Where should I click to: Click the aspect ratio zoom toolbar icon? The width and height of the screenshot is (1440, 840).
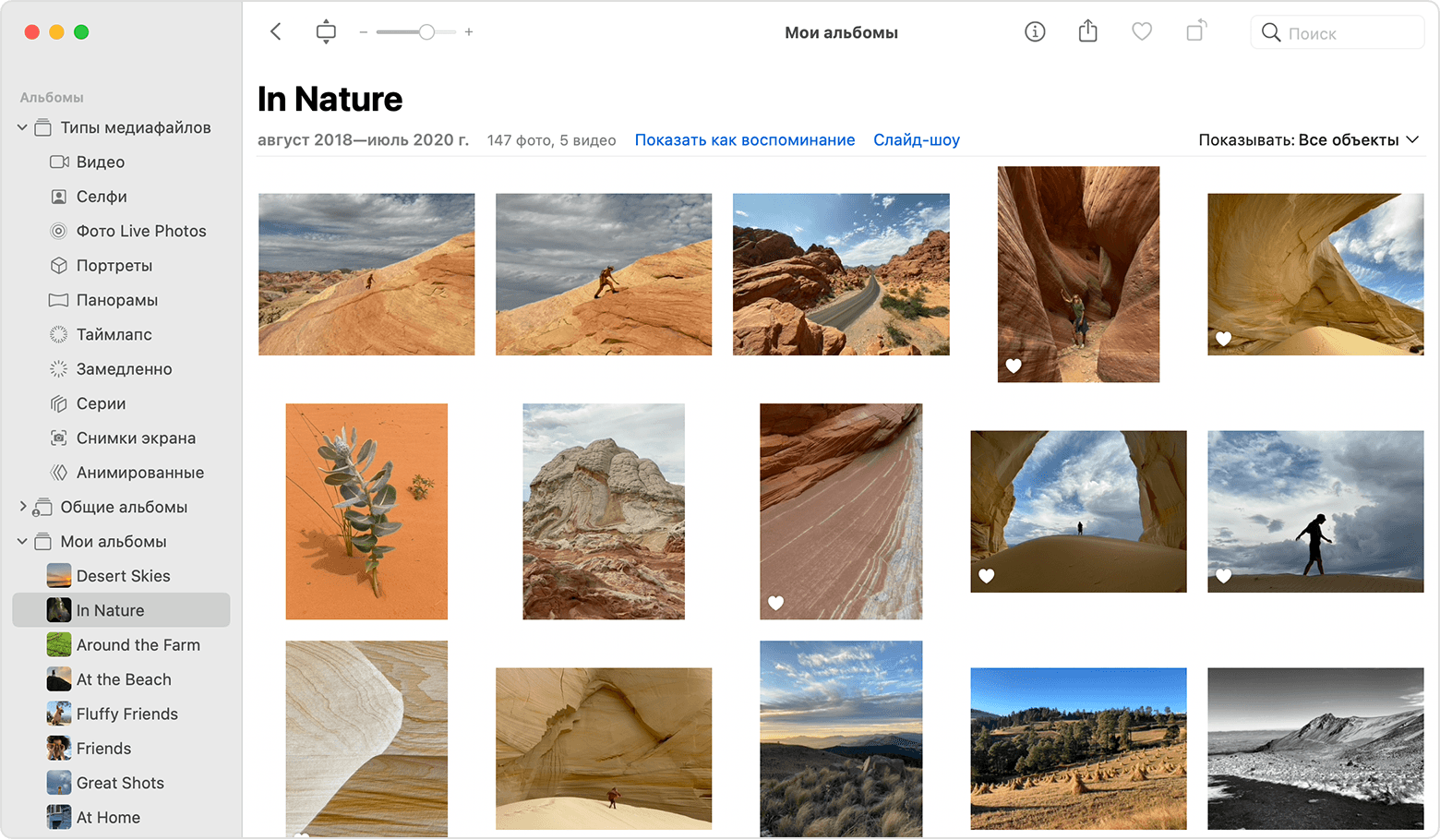(326, 32)
